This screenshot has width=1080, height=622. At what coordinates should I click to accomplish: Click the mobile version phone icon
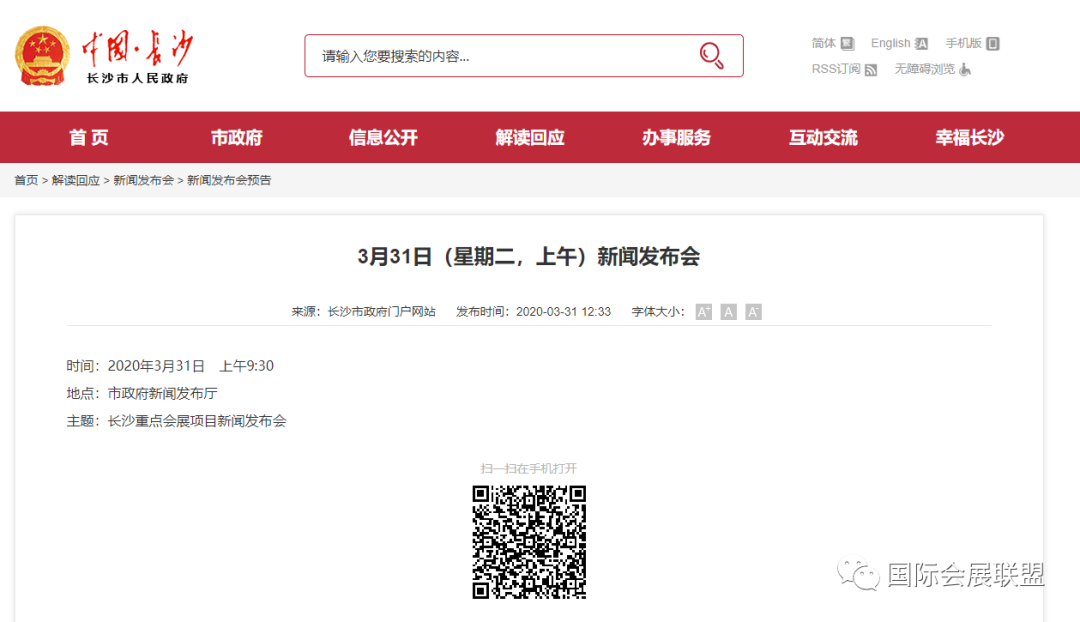pos(993,43)
